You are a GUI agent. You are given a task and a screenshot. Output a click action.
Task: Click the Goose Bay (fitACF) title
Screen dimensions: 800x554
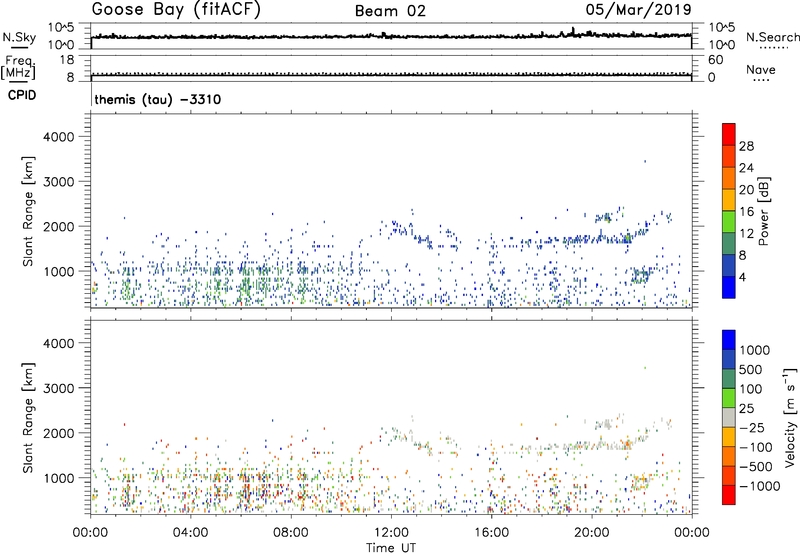pyautogui.click(x=176, y=10)
